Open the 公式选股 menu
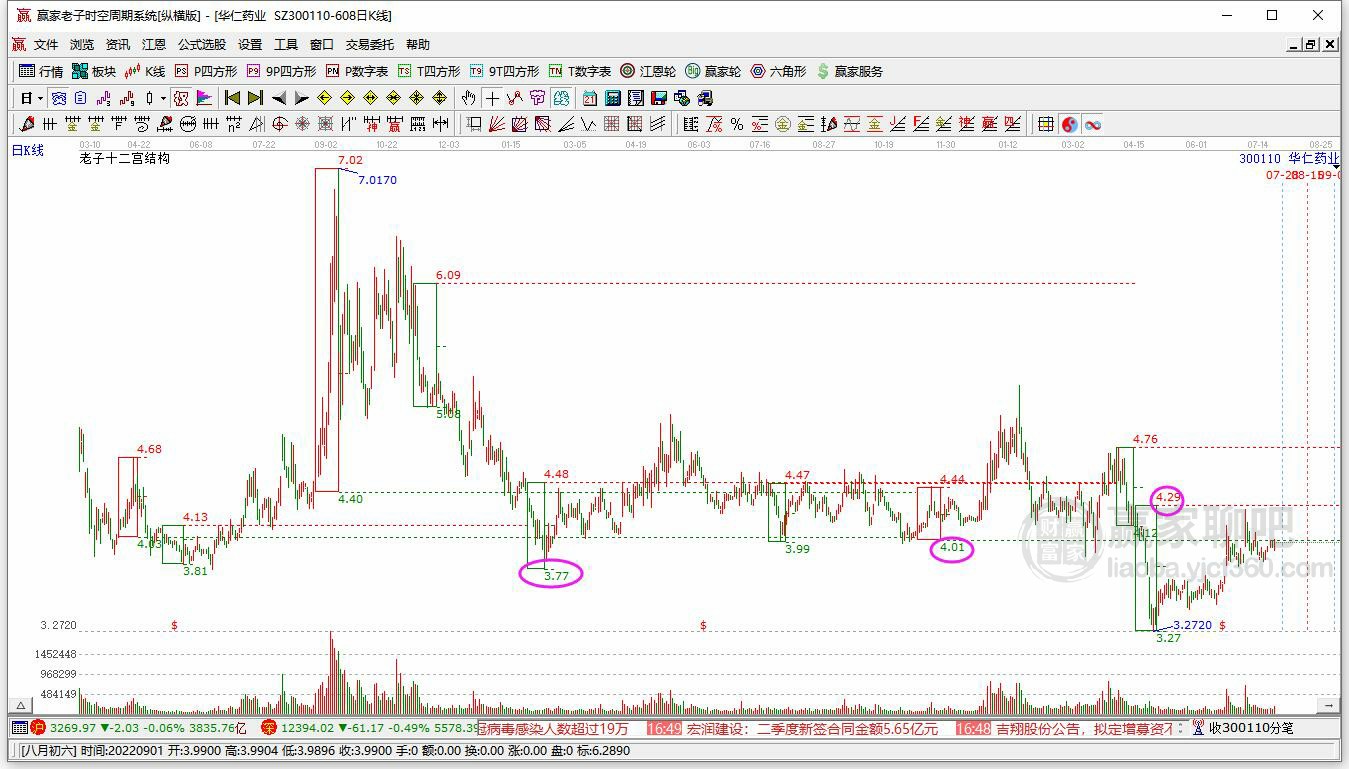This screenshot has width=1349, height=769. (202, 45)
